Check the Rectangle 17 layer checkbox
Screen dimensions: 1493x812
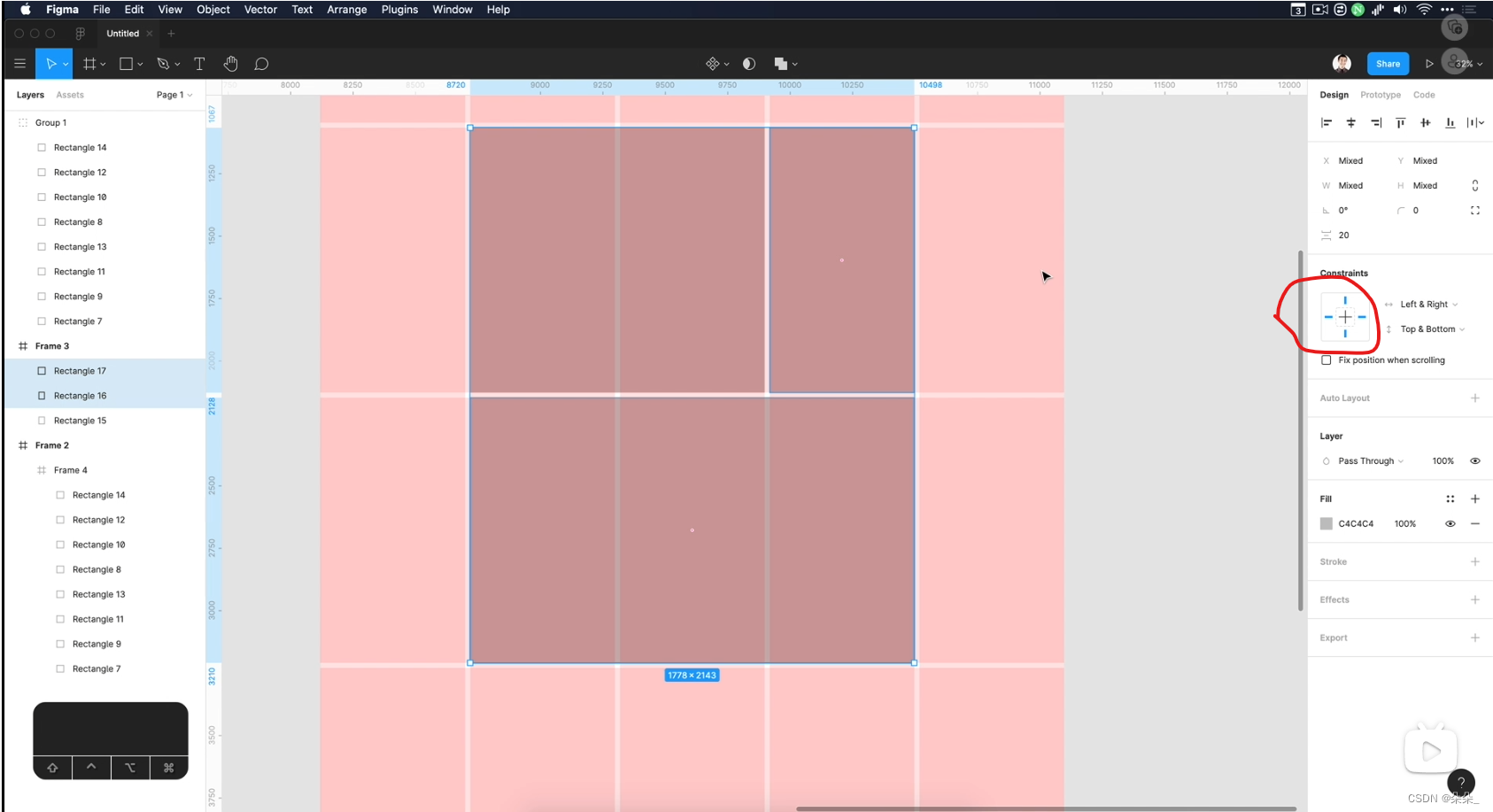click(42, 370)
